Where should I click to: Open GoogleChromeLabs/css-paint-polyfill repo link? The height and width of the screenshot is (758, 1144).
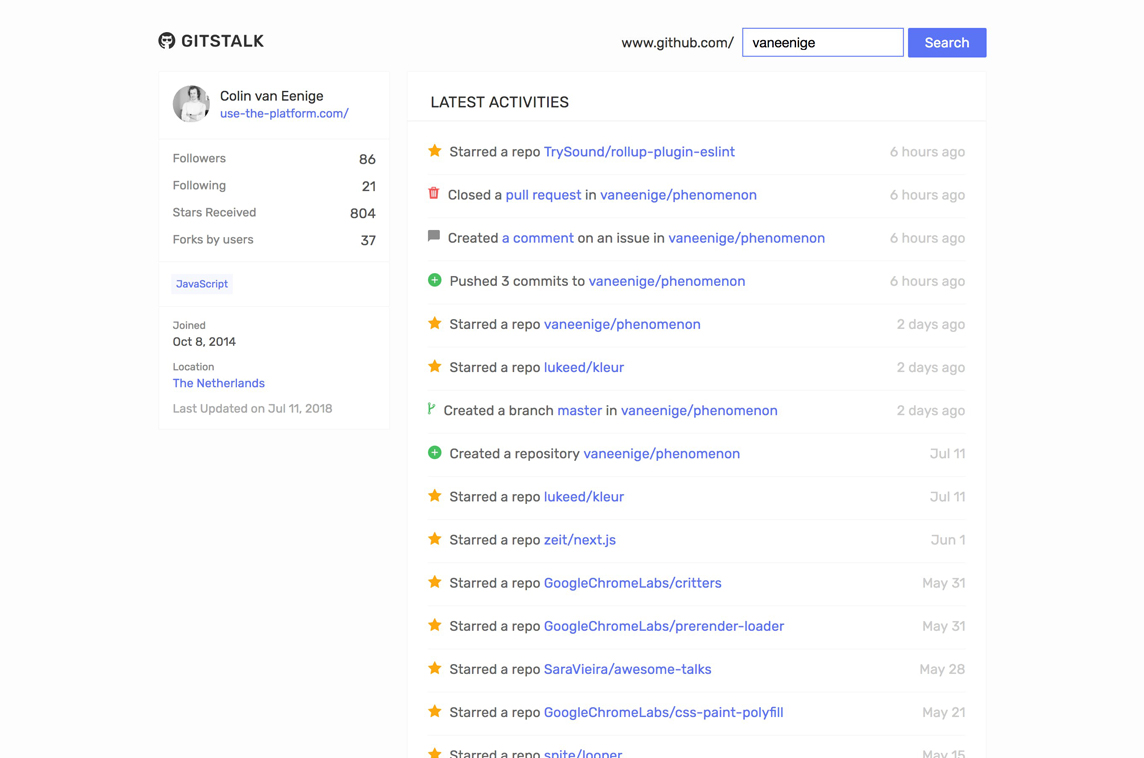coord(663,712)
